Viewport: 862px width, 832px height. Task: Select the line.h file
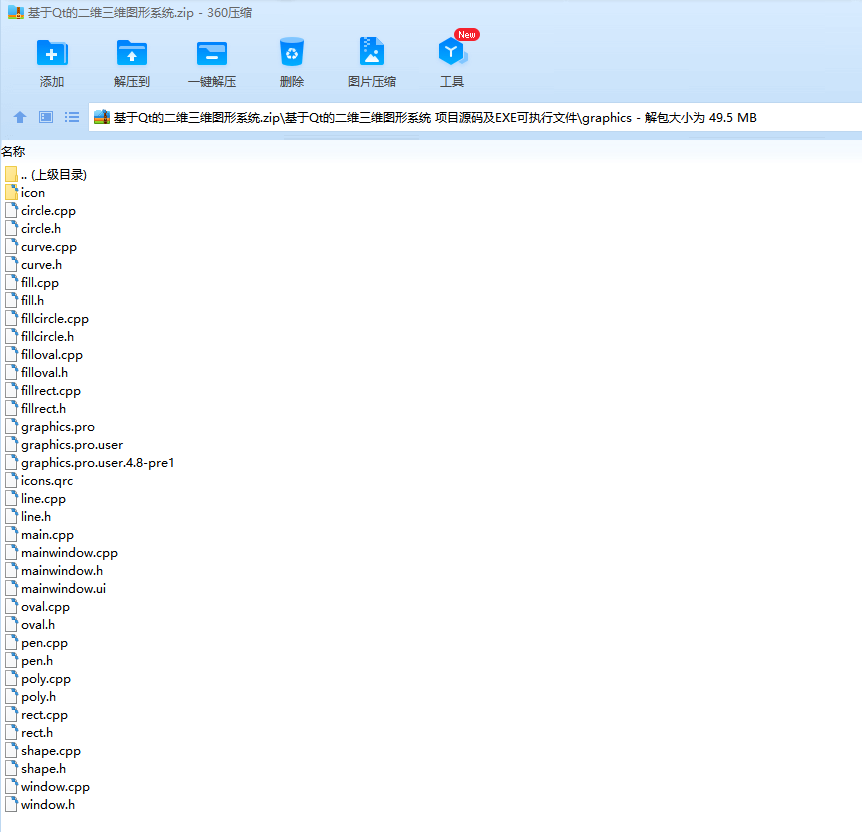(28, 517)
